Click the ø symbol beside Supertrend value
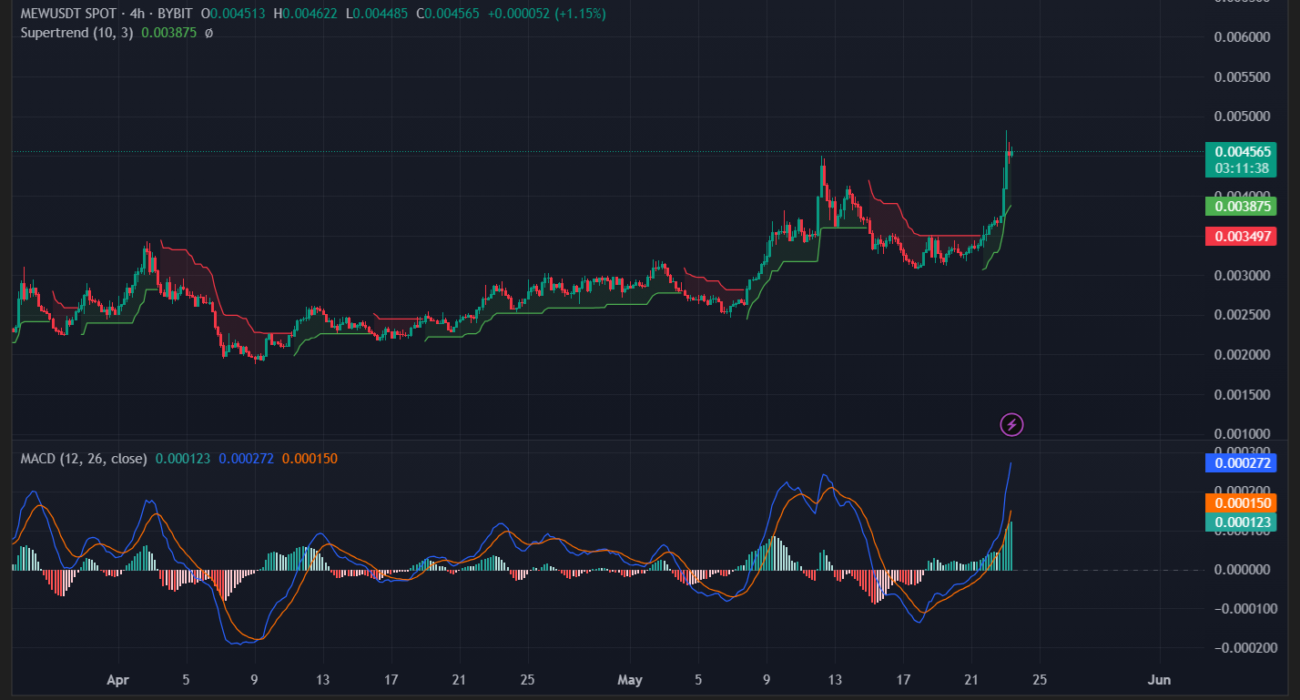Screen dimensions: 1300x700 click(208, 33)
